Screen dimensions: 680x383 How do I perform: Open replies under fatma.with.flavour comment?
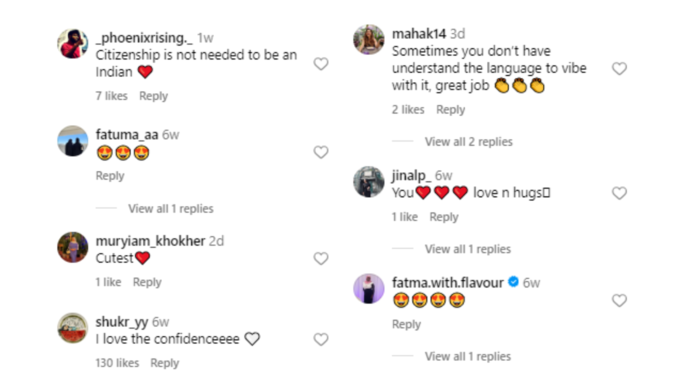click(468, 356)
